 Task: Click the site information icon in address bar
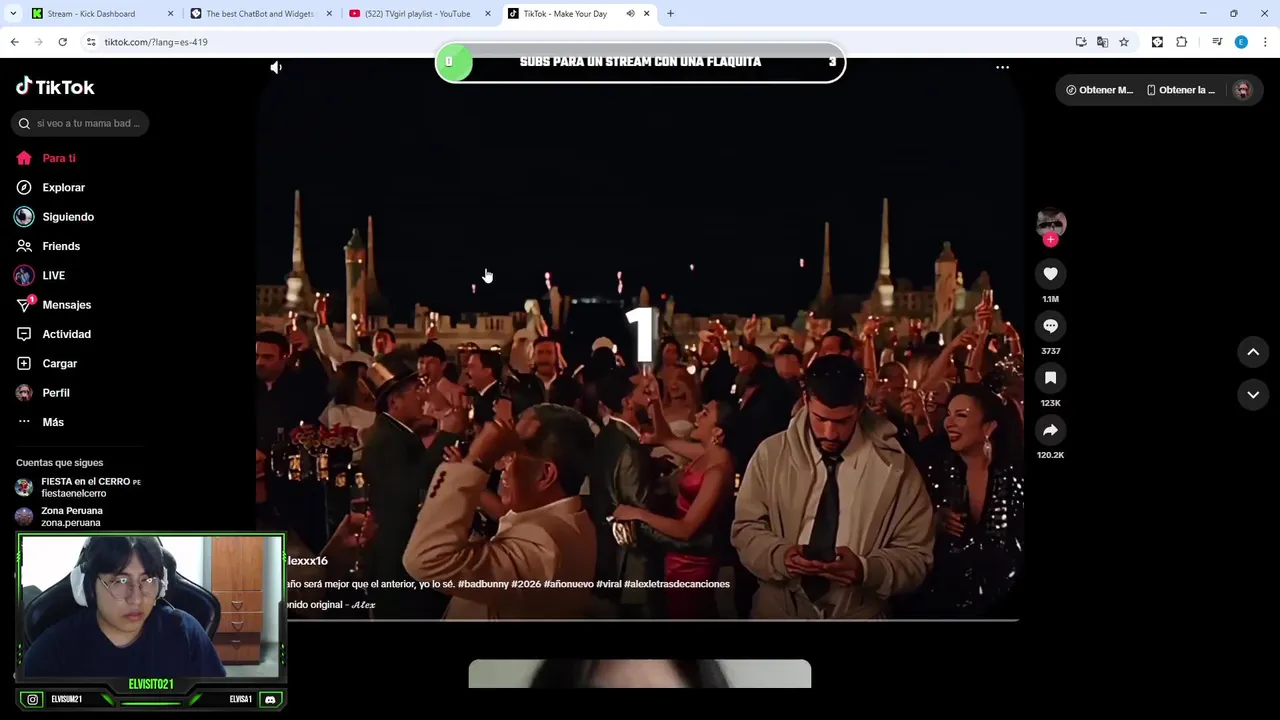pyautogui.click(x=91, y=42)
